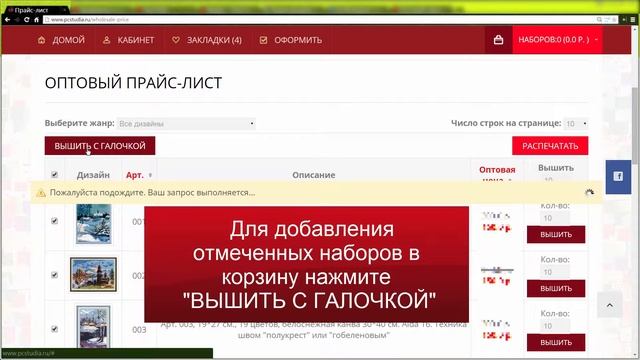
Task: Toggle the select-all checkbox in table header
Action: [x=54, y=175]
